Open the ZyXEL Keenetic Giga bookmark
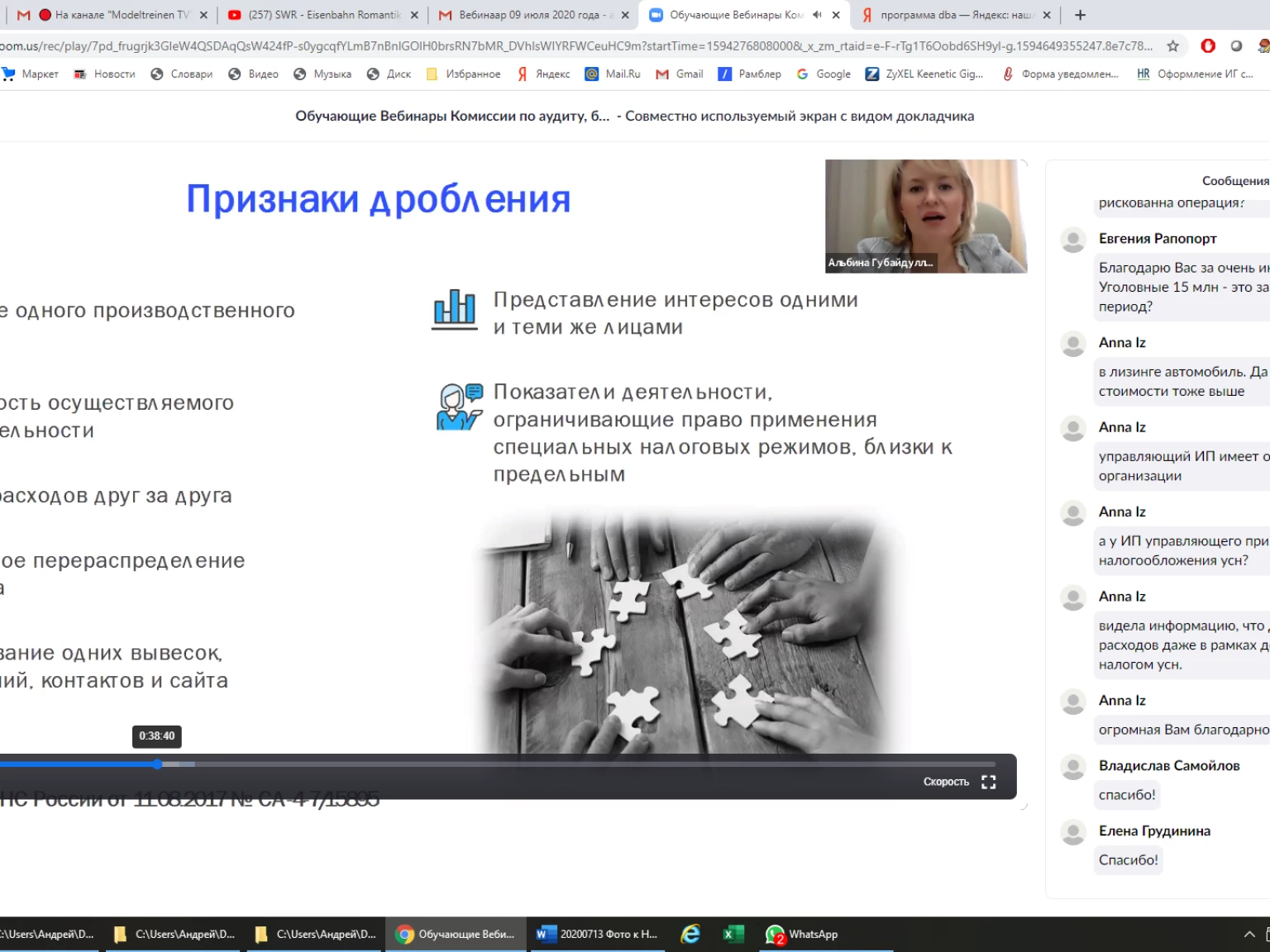This screenshot has height=952, width=1270. tap(924, 74)
